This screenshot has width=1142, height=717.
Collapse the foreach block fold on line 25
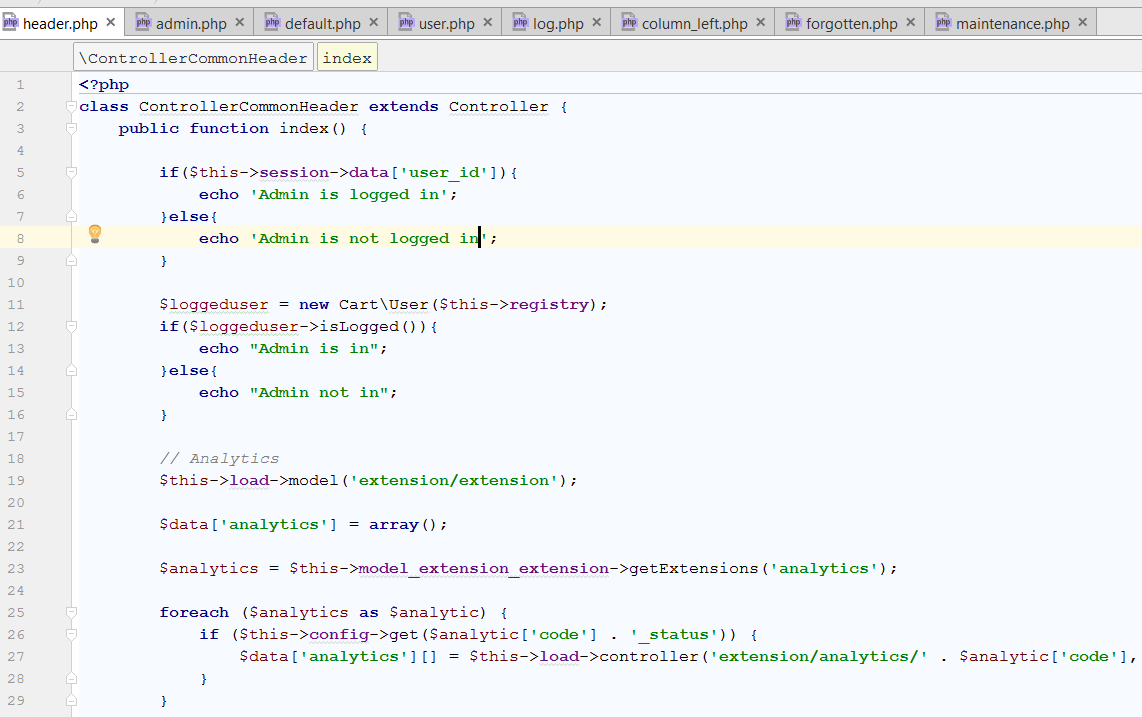71,612
